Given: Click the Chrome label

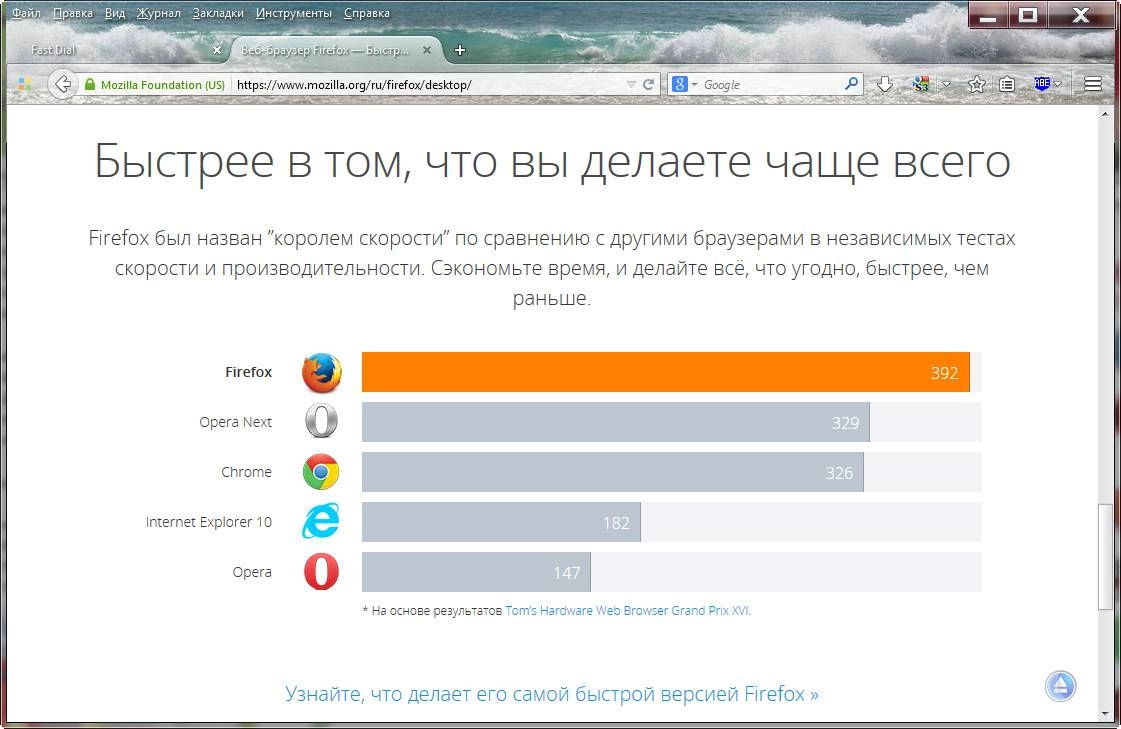Looking at the screenshot, I should coord(246,472).
